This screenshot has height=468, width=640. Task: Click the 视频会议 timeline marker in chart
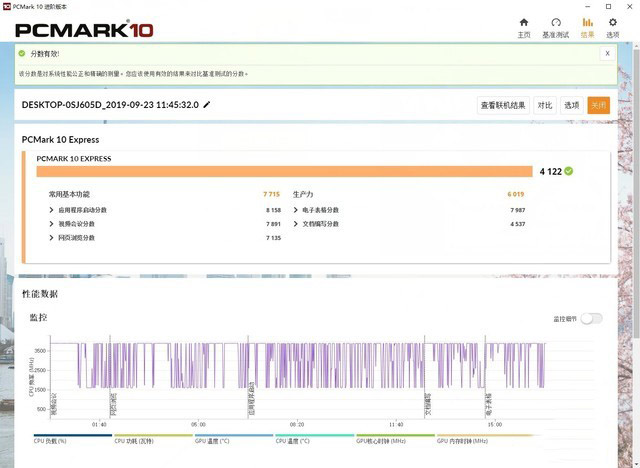click(x=53, y=405)
